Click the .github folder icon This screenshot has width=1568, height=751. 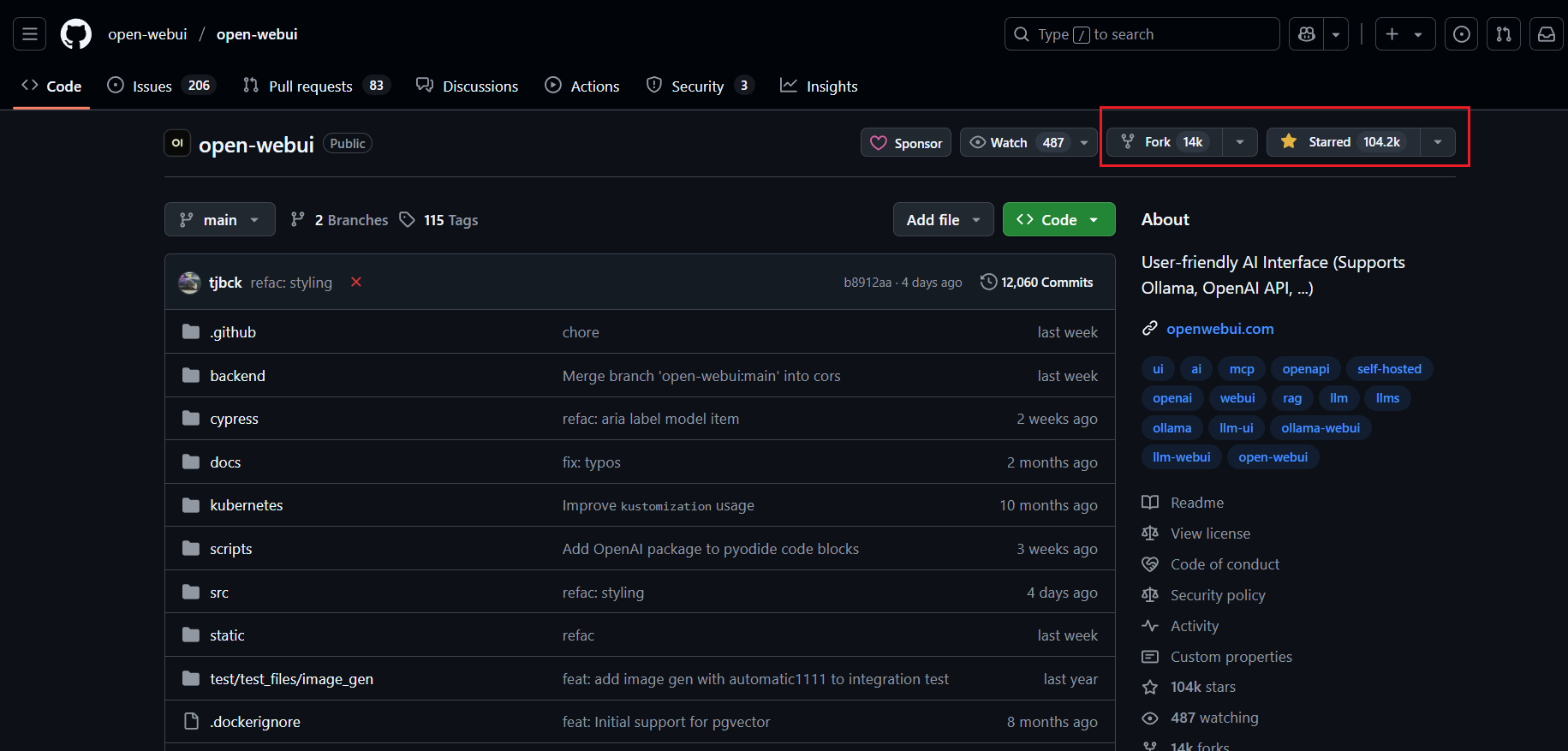pyautogui.click(x=191, y=331)
